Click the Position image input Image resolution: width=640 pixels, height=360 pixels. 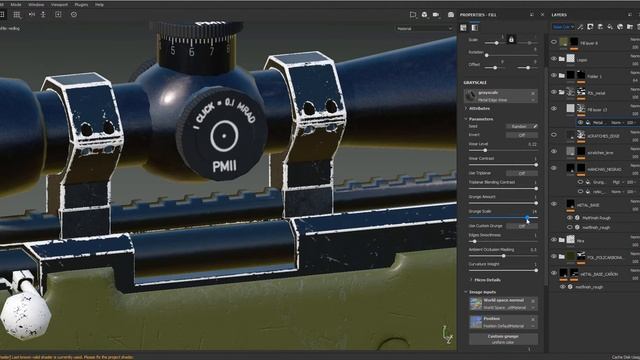pyautogui.click(x=503, y=322)
